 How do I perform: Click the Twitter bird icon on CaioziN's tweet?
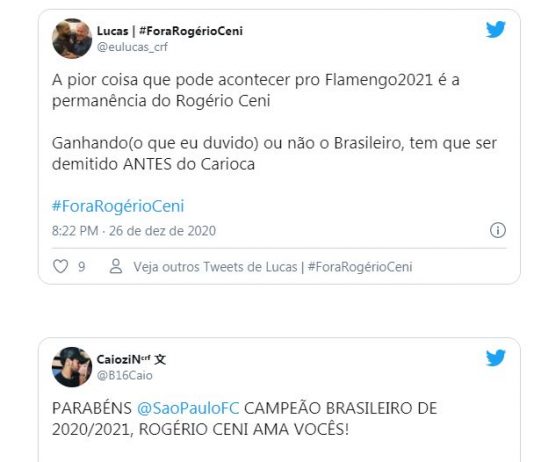tap(496, 358)
